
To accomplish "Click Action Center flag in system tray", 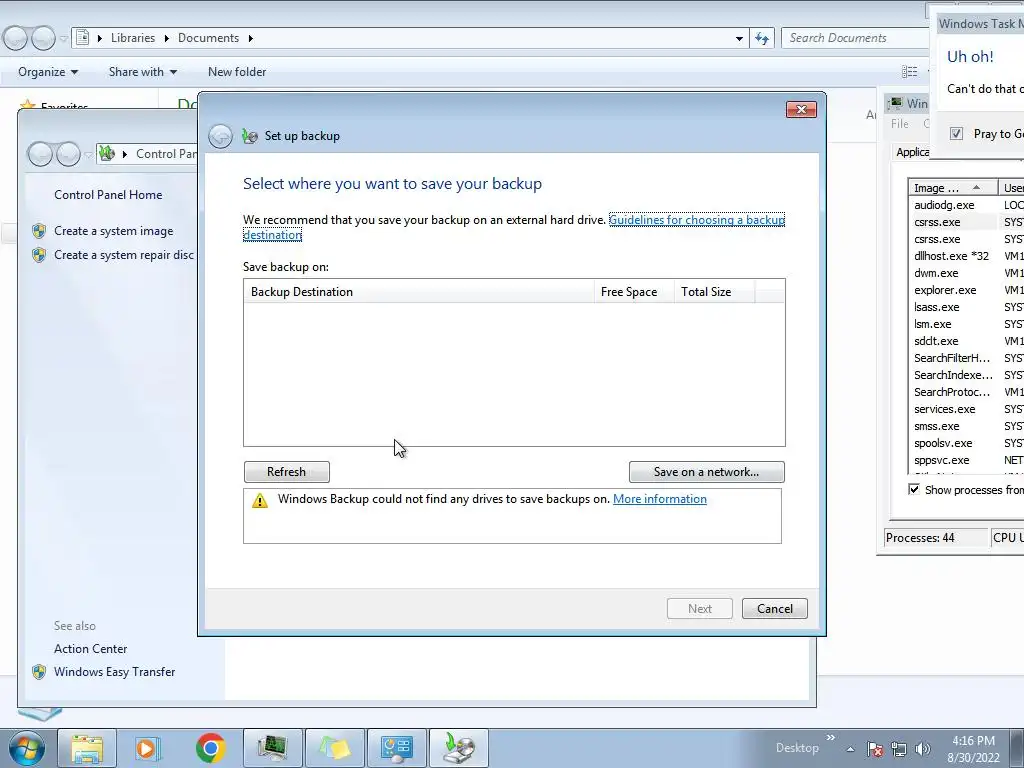I will point(875,749).
